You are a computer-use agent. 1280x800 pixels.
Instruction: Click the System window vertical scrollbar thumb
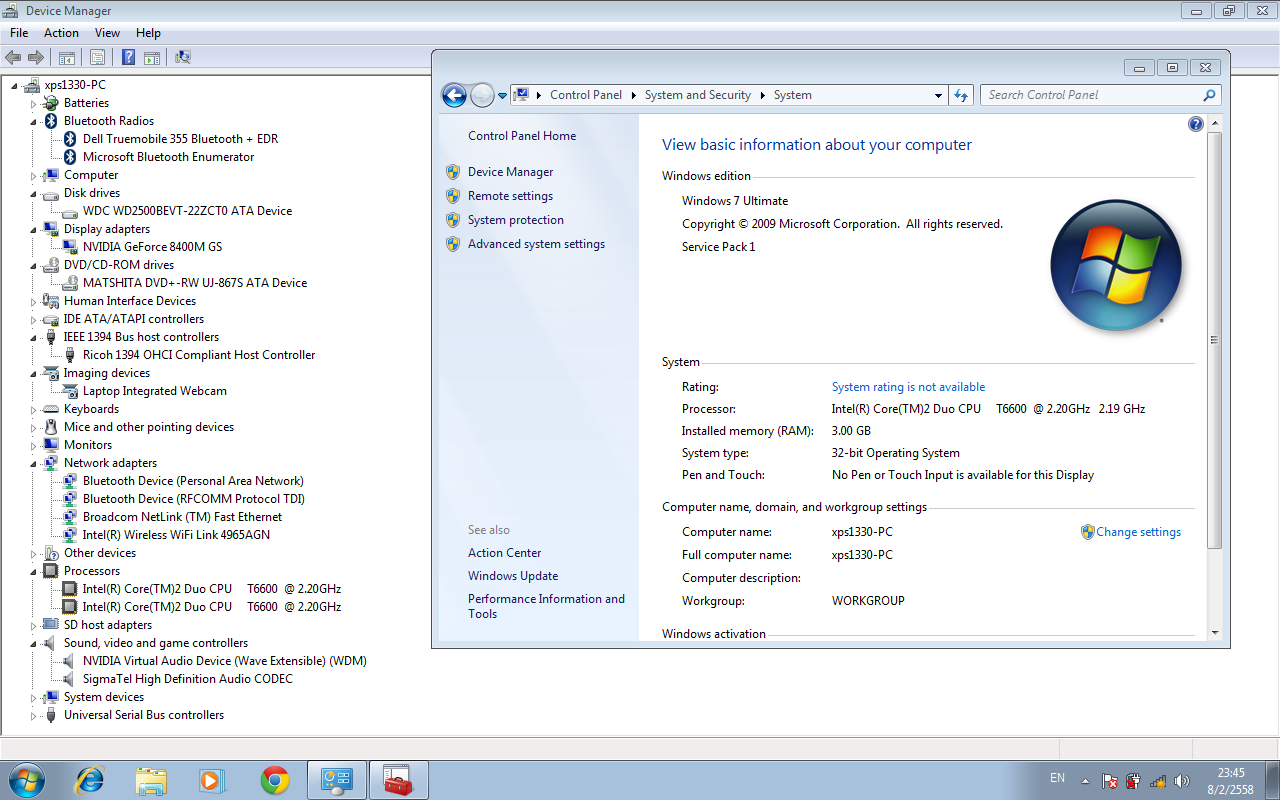1214,340
